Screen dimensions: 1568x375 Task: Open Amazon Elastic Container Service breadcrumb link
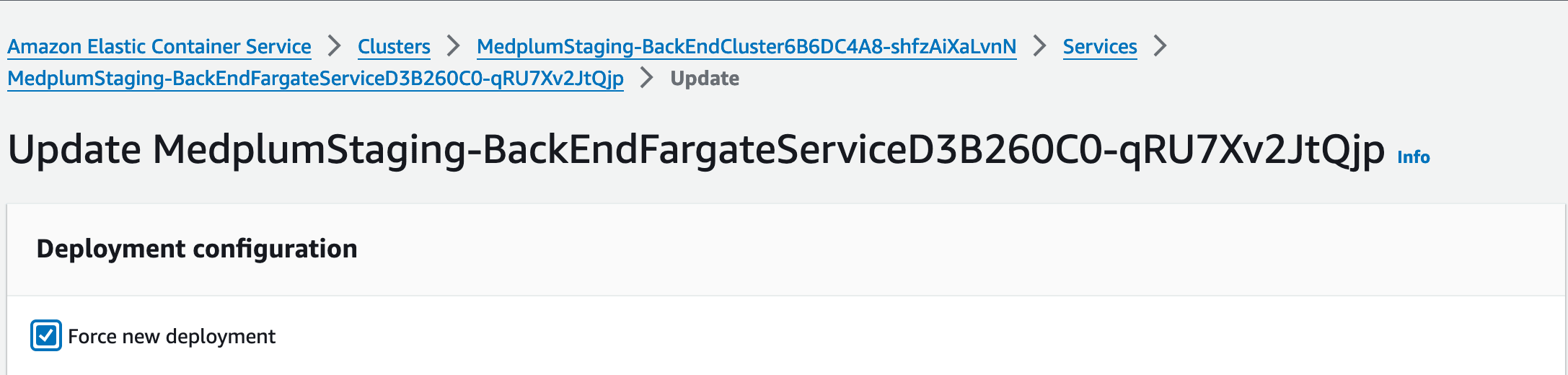pos(159,47)
